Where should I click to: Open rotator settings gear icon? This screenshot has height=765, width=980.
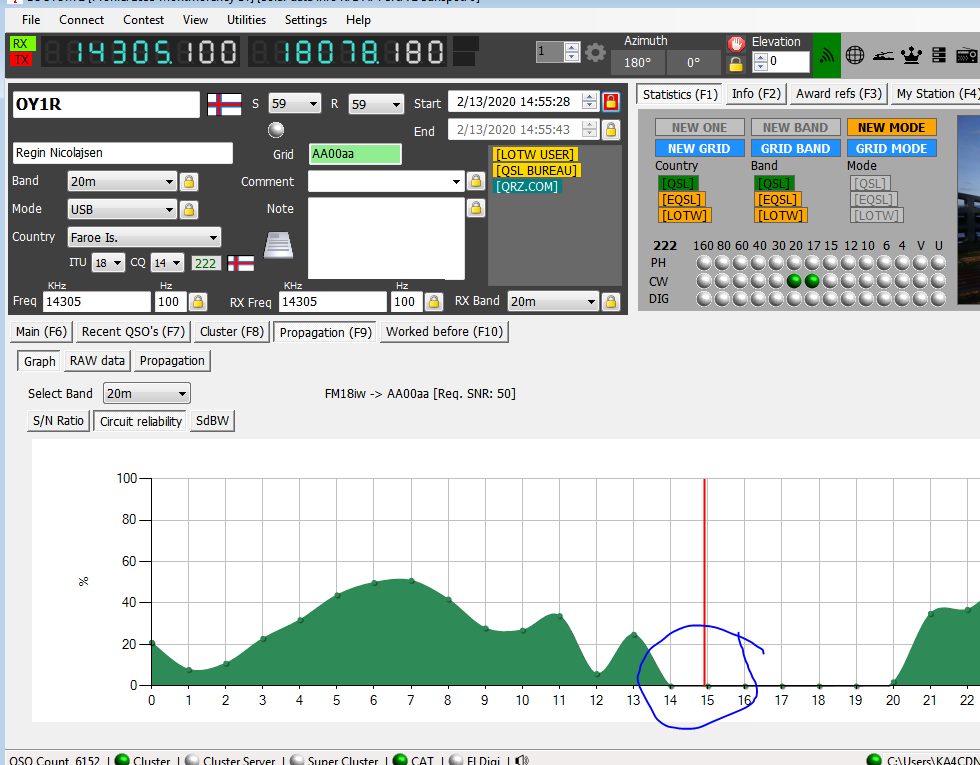point(596,52)
